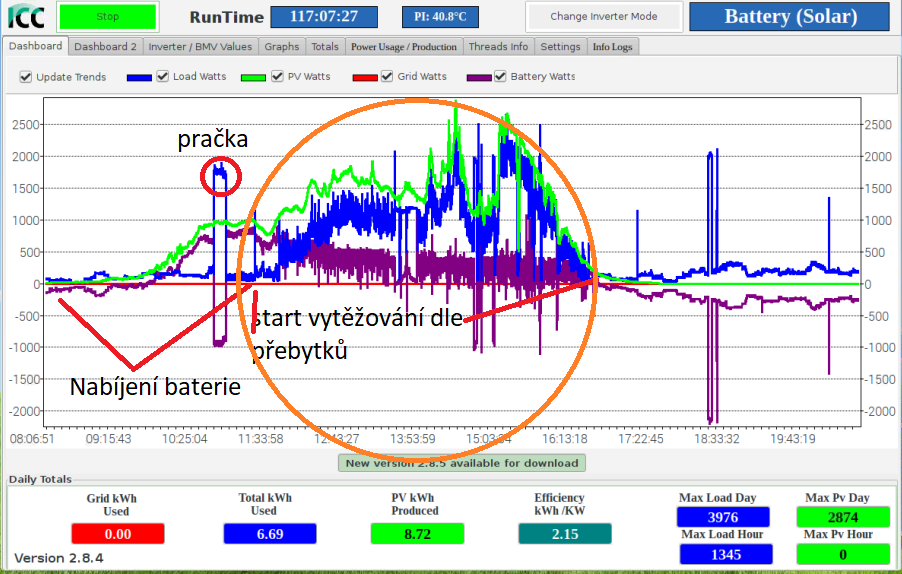The width and height of the screenshot is (902, 574).
Task: View the Info Logs tab
Action: [611, 47]
